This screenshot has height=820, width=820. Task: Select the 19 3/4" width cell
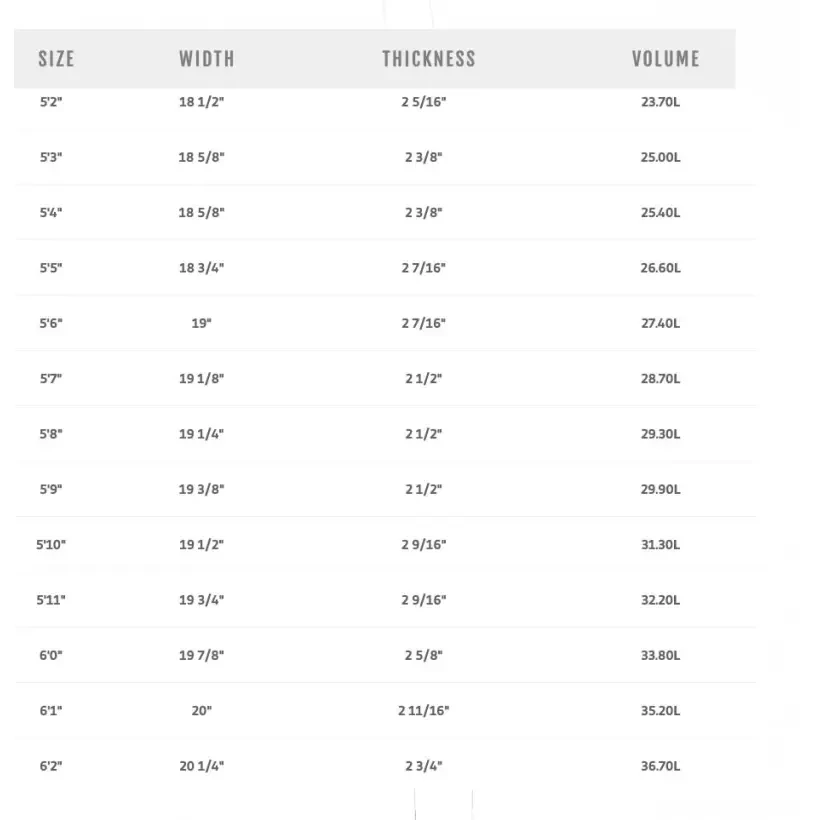pyautogui.click(x=202, y=600)
